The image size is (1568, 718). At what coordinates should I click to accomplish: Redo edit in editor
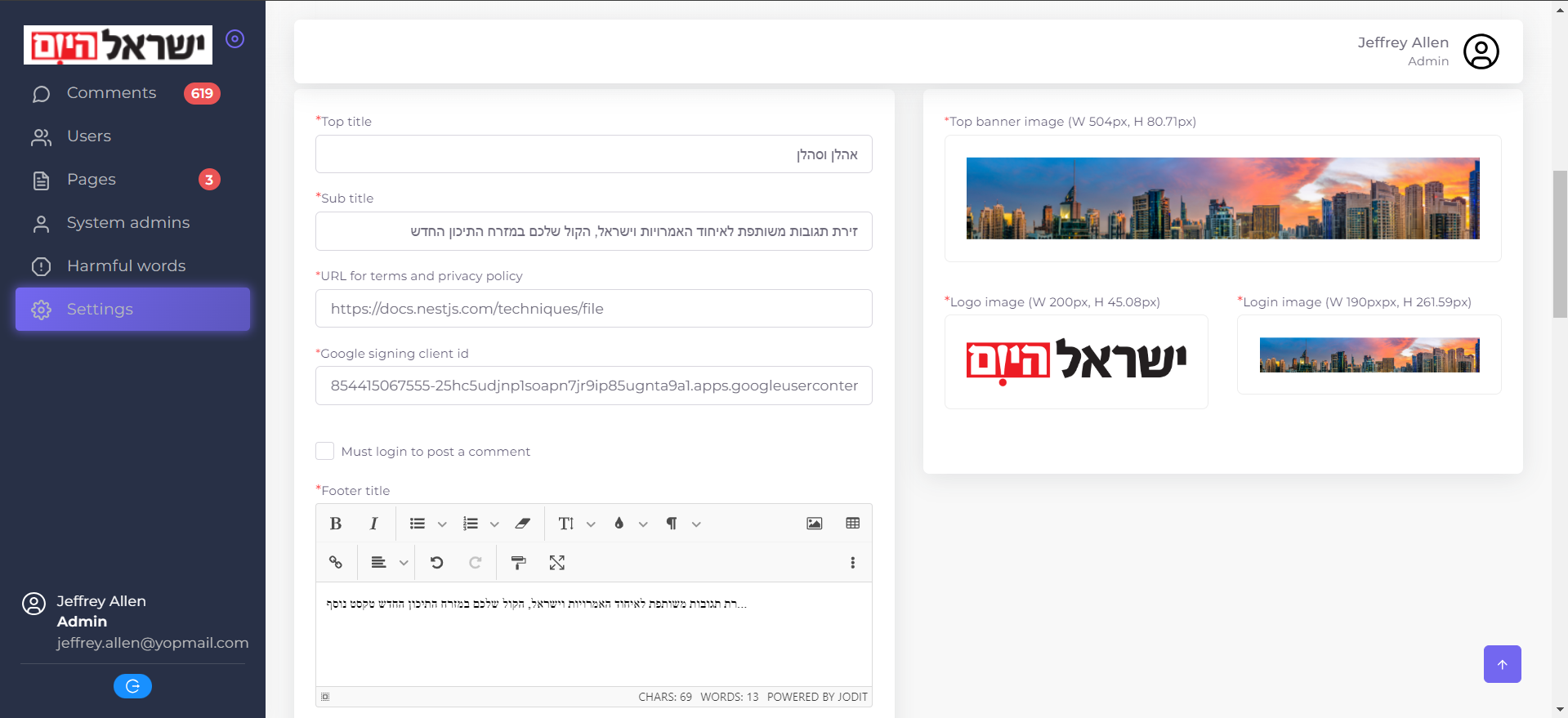pyautogui.click(x=476, y=562)
